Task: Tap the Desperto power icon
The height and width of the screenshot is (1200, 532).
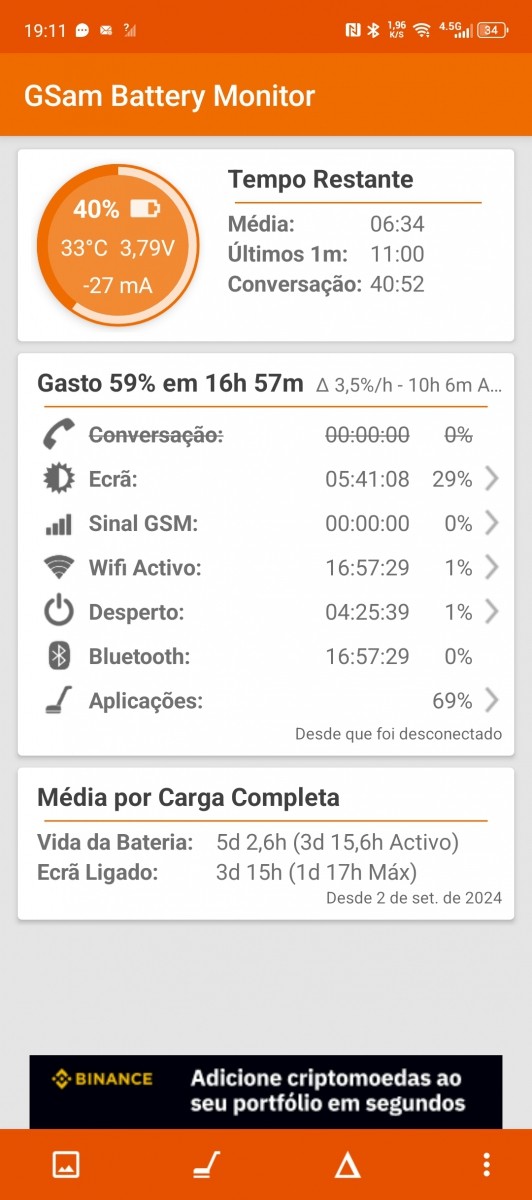Action: click(59, 612)
